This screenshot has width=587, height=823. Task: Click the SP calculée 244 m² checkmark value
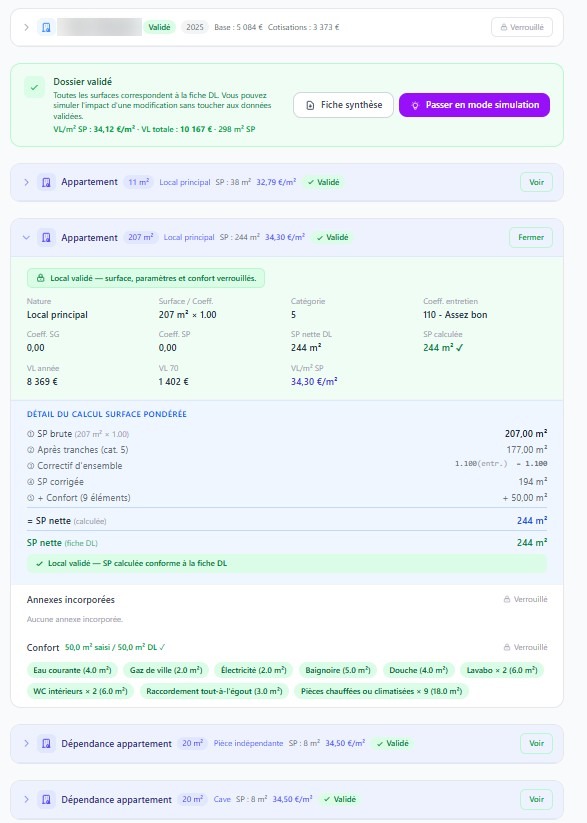point(443,347)
